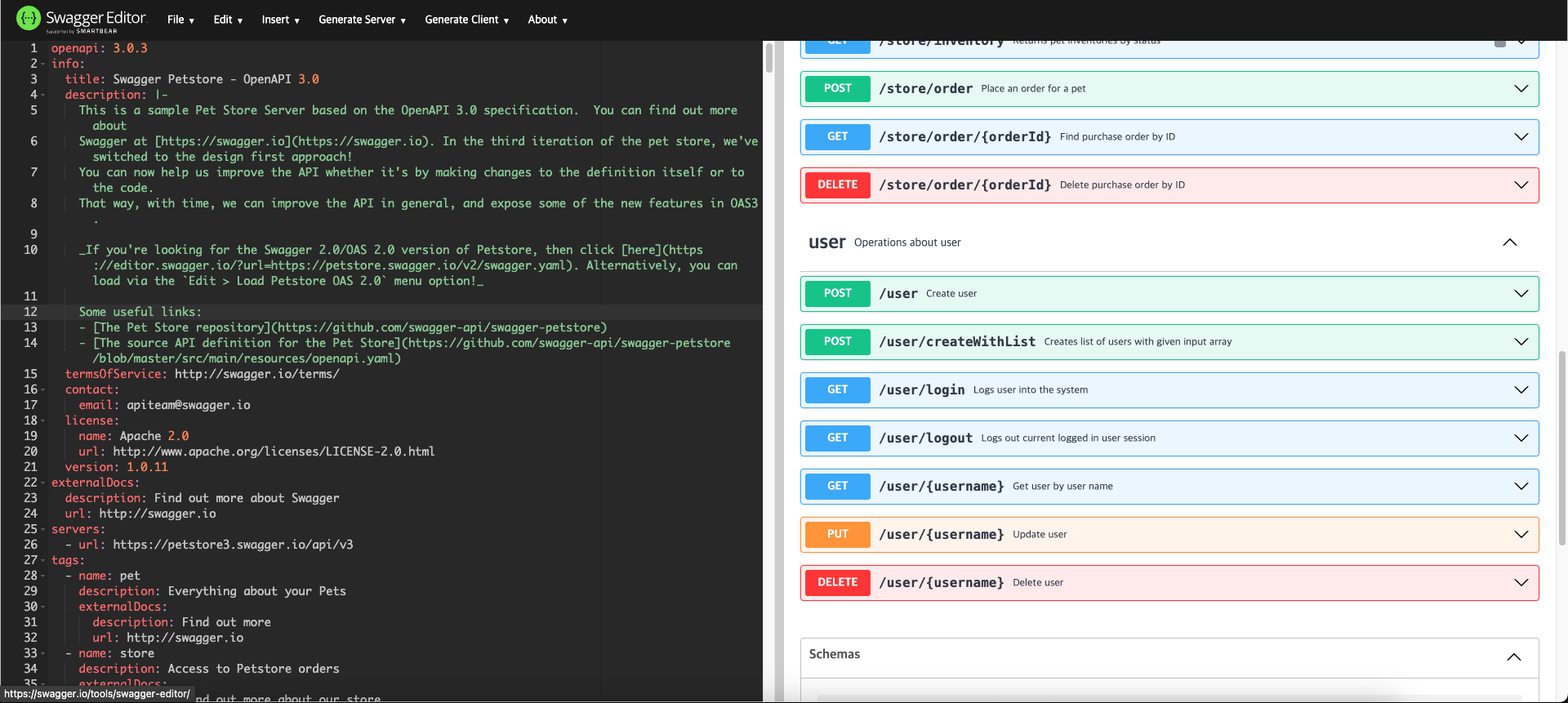The image size is (1568, 703).
Task: Place cursor on petstore3.swagger.io server URL line
Action: coord(216,545)
